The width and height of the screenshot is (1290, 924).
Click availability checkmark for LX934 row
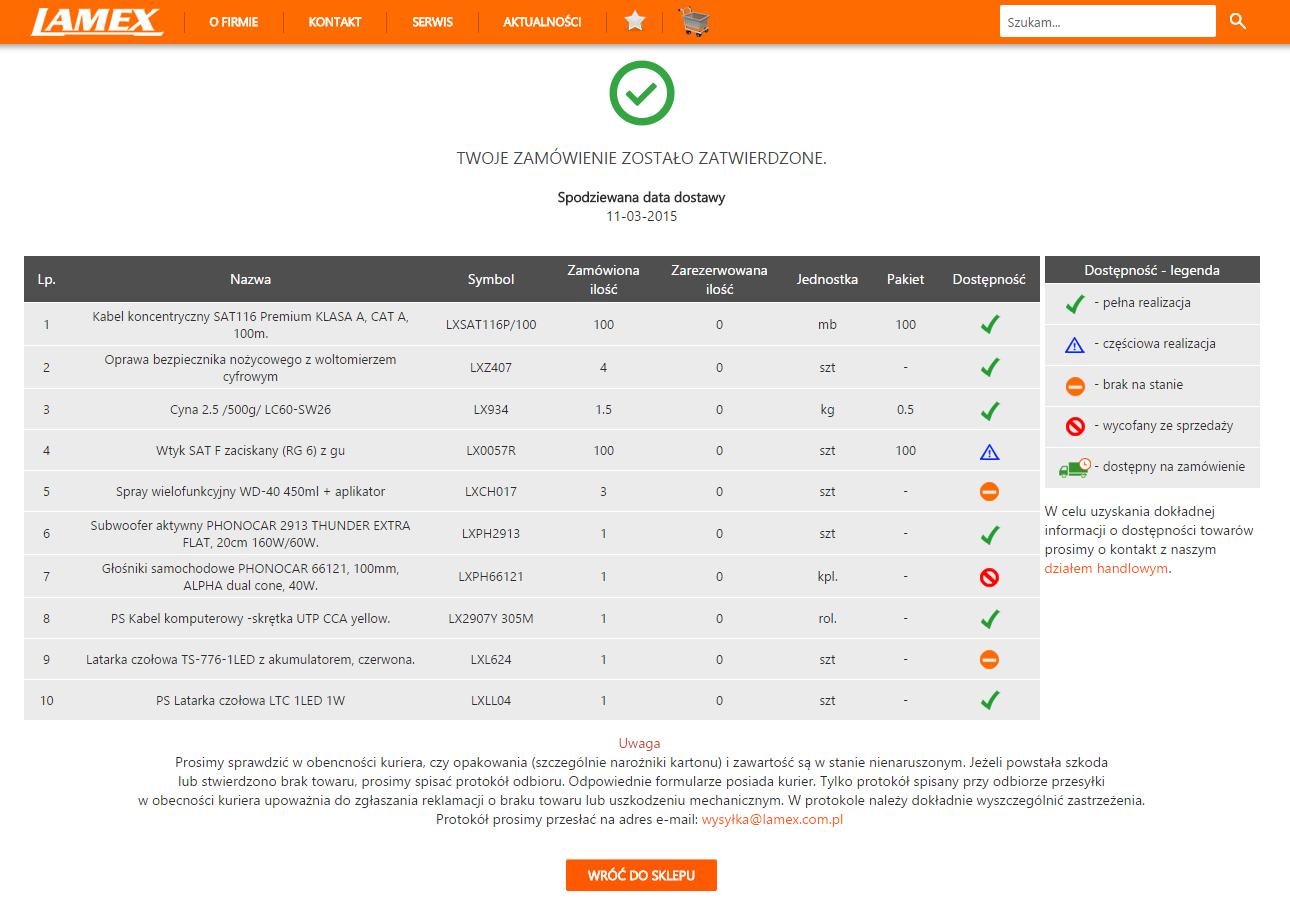989,410
